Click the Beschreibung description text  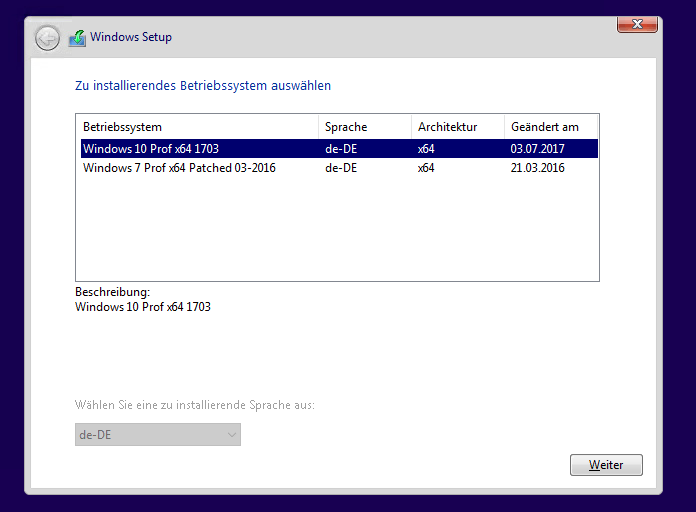tap(143, 307)
